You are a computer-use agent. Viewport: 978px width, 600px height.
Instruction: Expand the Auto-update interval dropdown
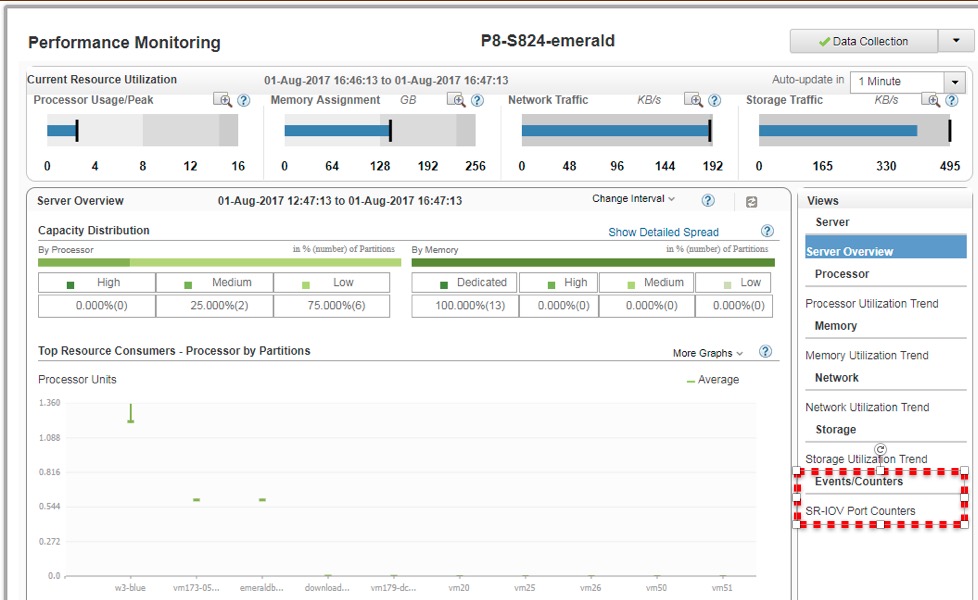(x=957, y=82)
